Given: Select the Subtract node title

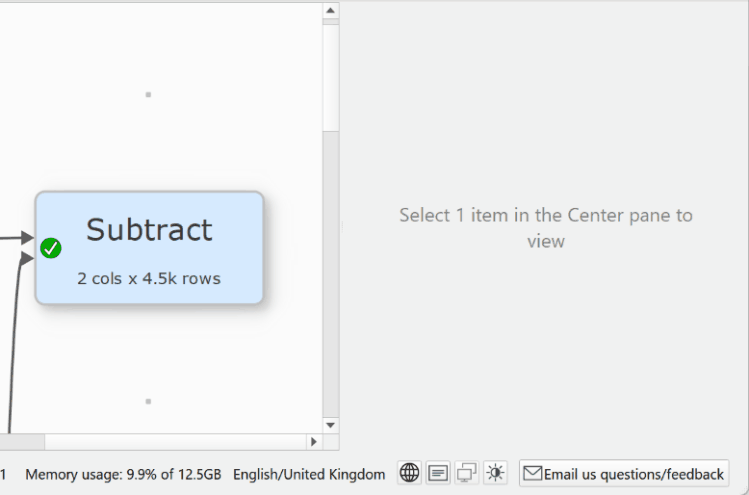Looking at the screenshot, I should click(149, 230).
